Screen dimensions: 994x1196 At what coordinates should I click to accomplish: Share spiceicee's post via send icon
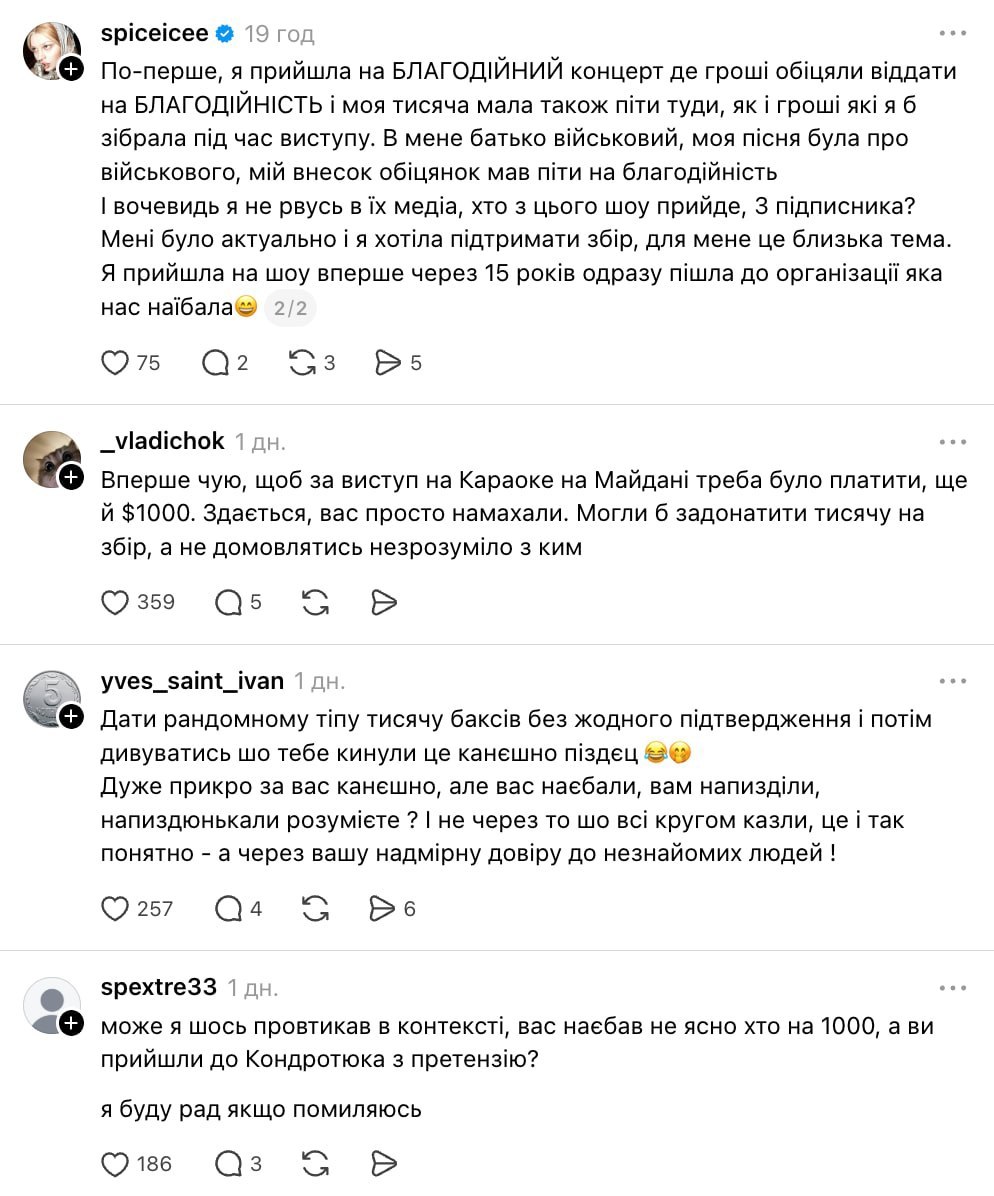[x=387, y=363]
